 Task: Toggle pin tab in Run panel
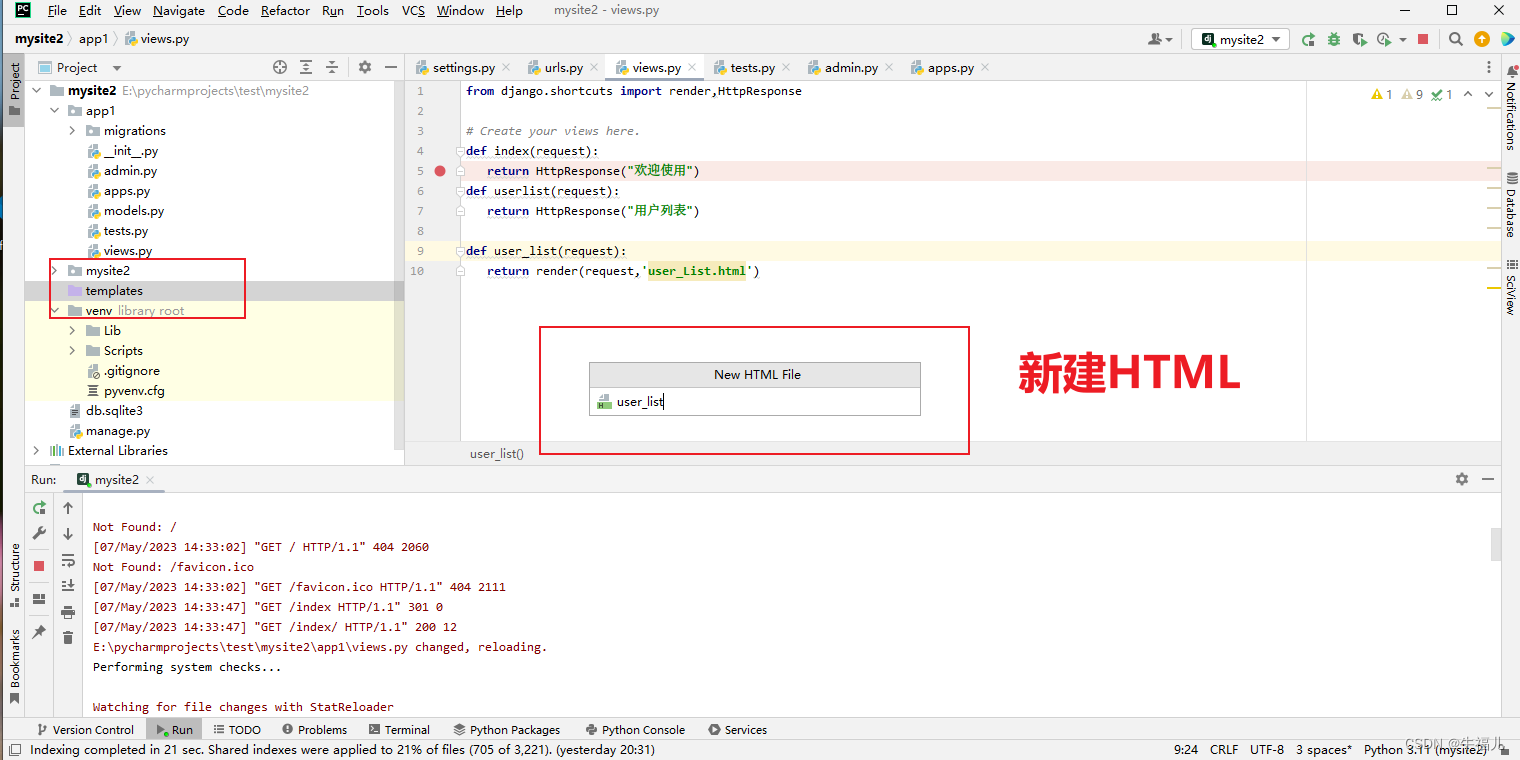point(39,632)
